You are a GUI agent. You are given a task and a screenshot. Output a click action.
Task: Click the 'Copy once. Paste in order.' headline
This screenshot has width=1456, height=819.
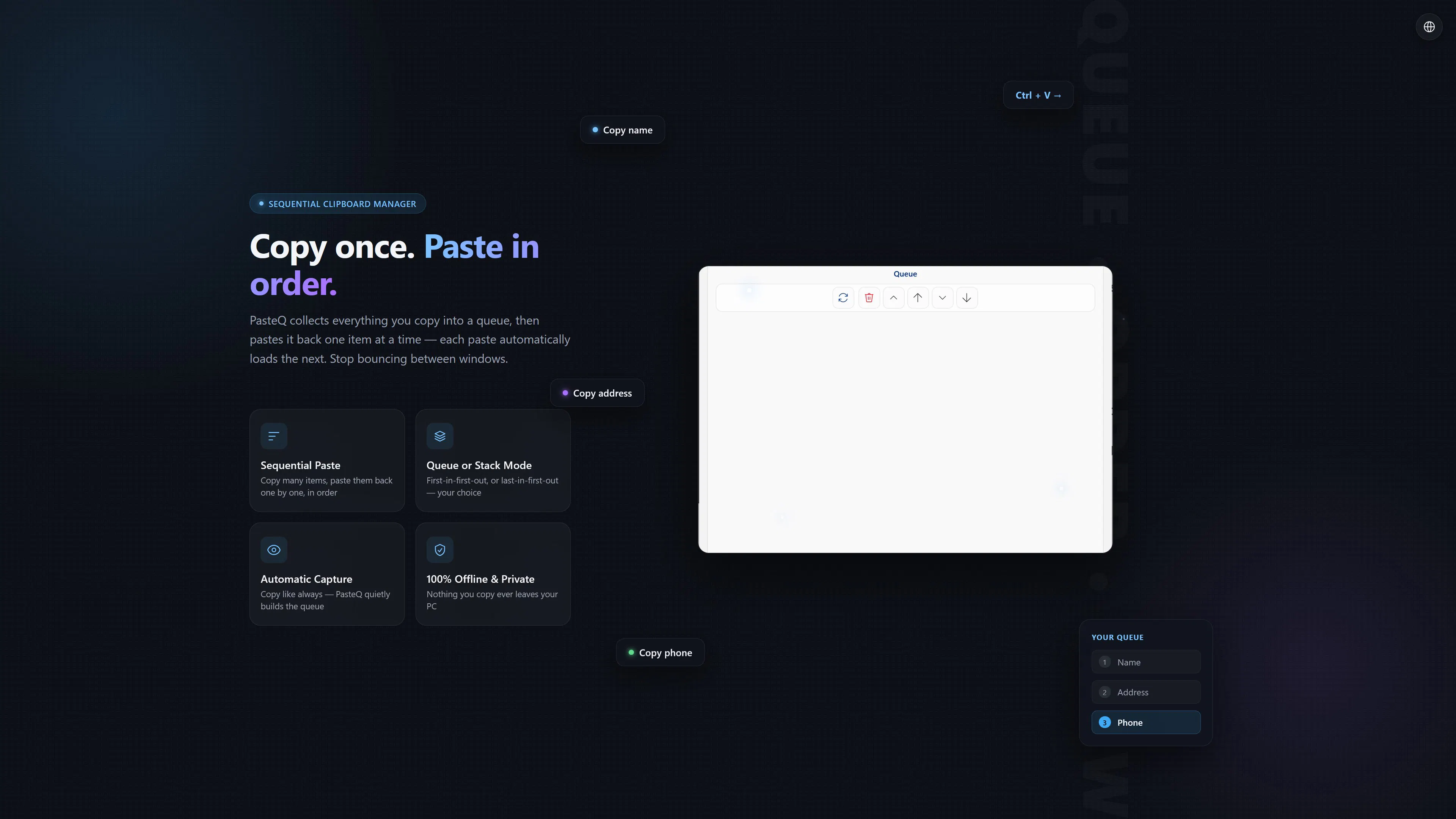[x=394, y=265]
